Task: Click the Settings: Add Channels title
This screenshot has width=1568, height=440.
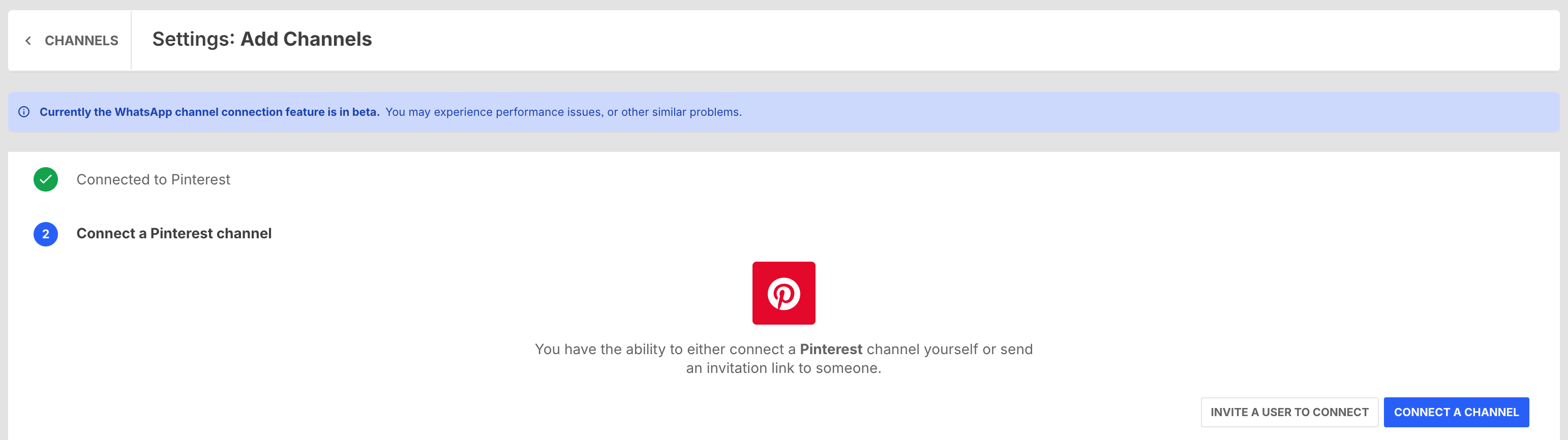Action: pos(262,39)
